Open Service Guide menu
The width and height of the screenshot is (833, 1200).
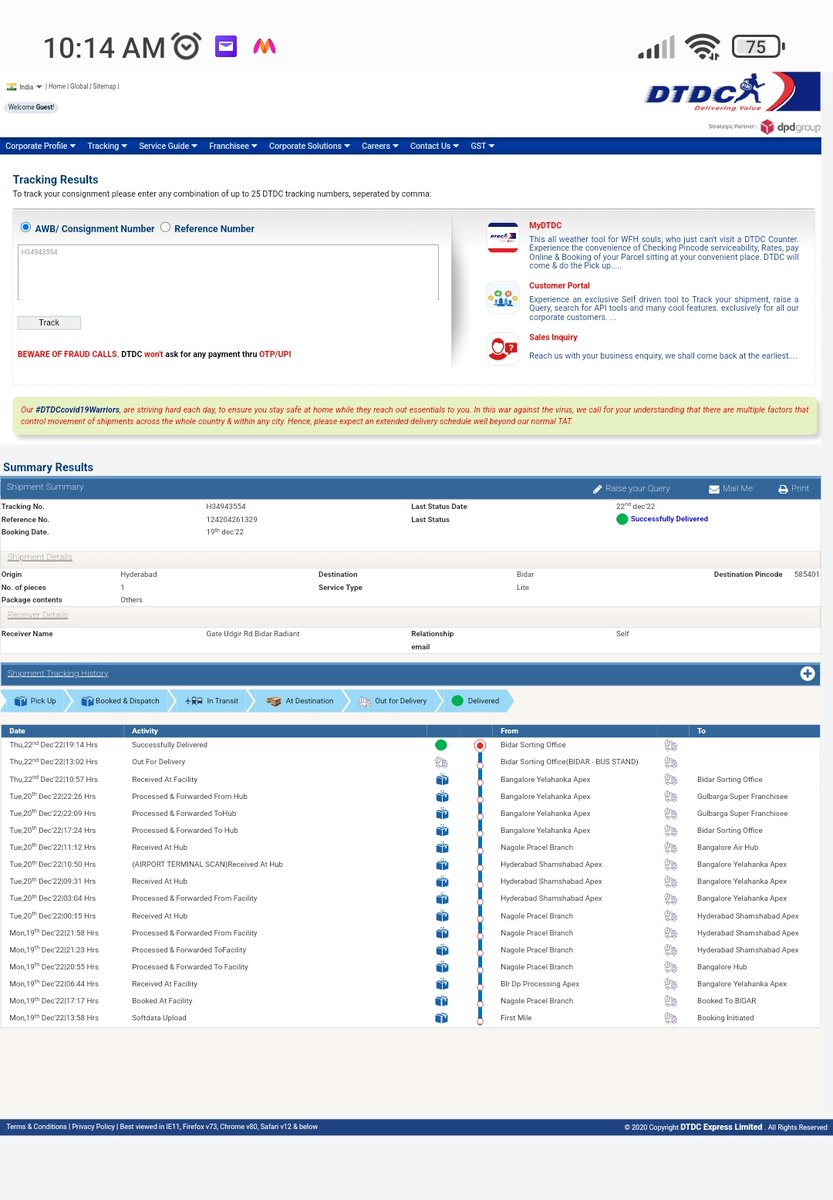[168, 146]
